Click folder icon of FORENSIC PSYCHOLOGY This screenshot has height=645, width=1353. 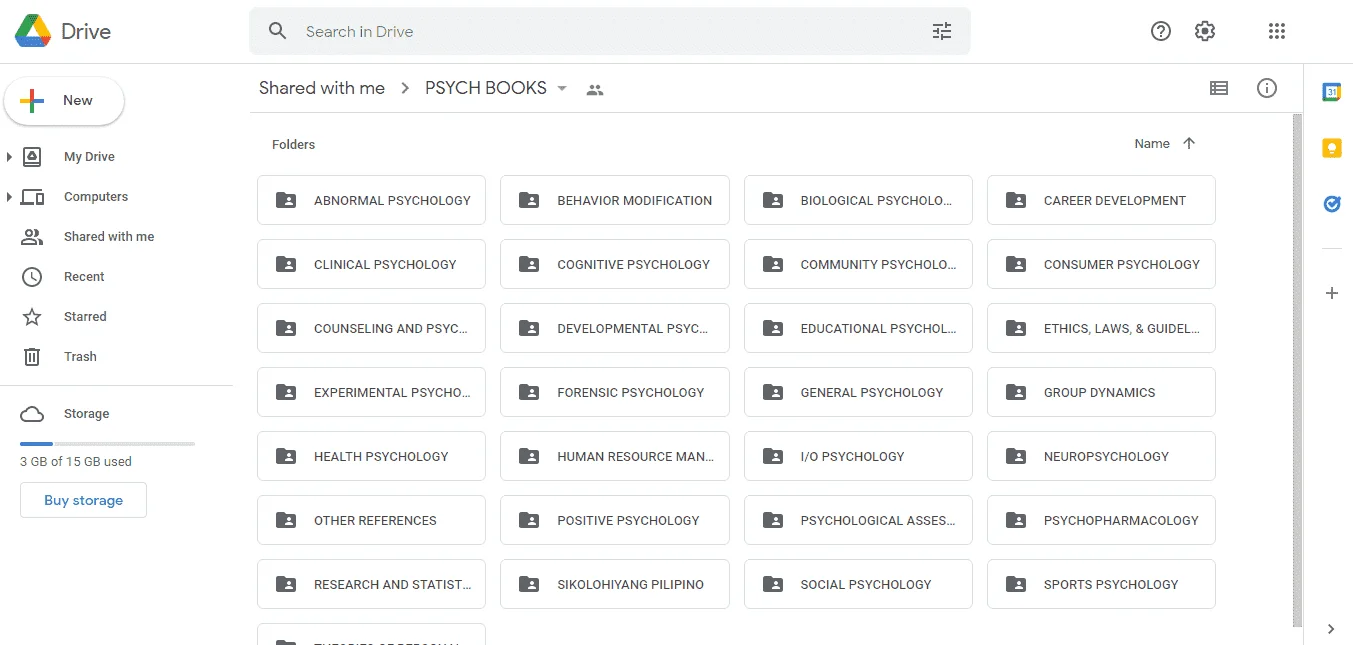click(x=529, y=392)
